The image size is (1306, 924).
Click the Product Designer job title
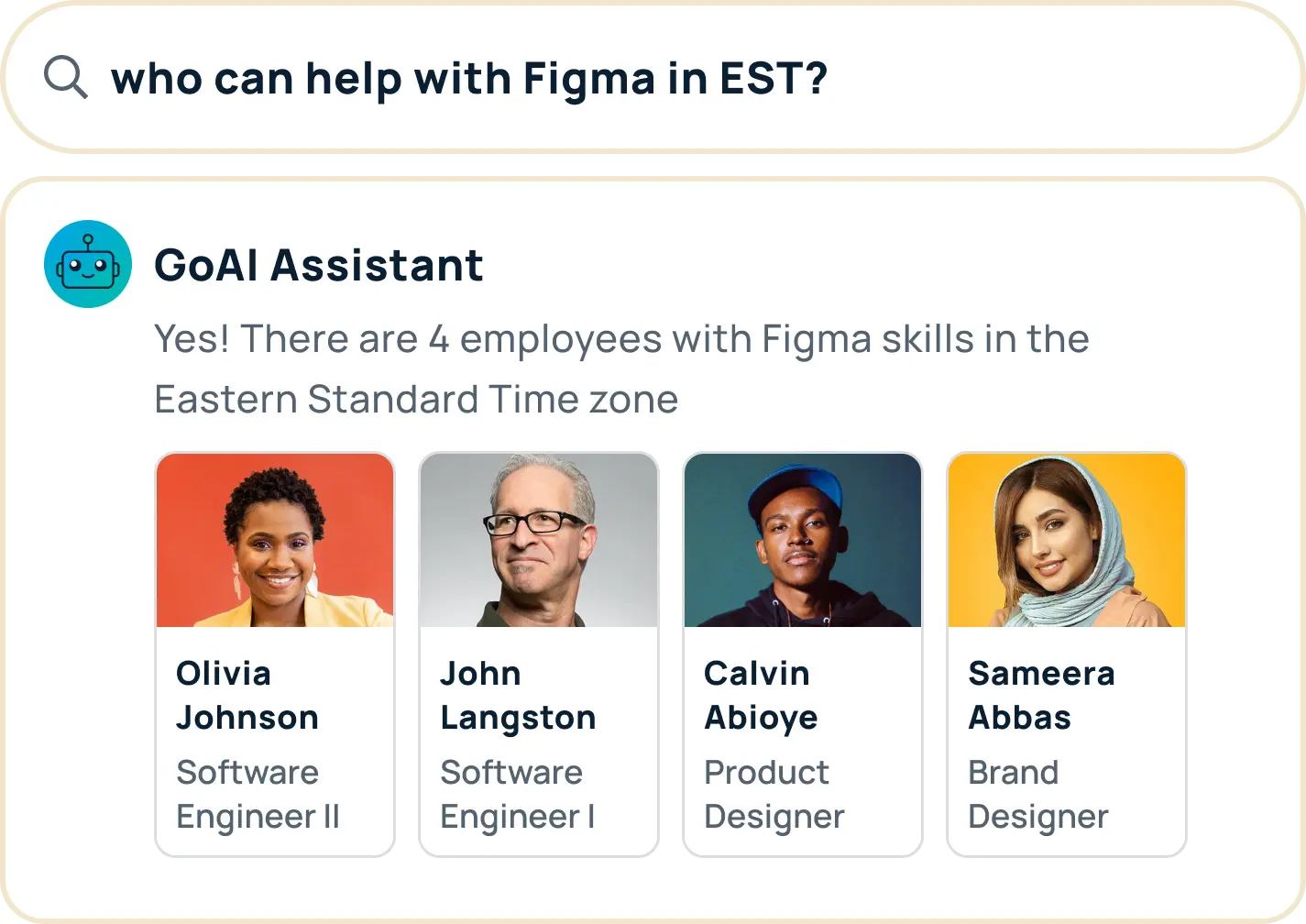coord(774,794)
